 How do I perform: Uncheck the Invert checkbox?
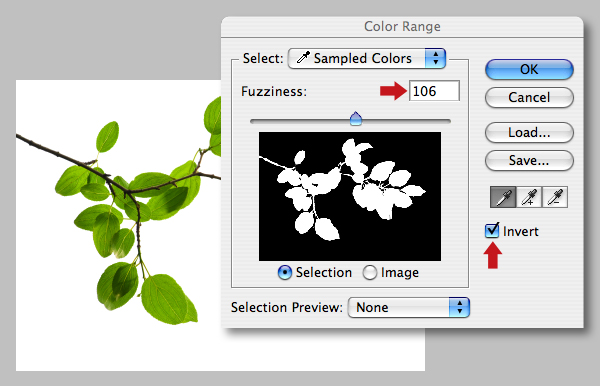tap(492, 231)
